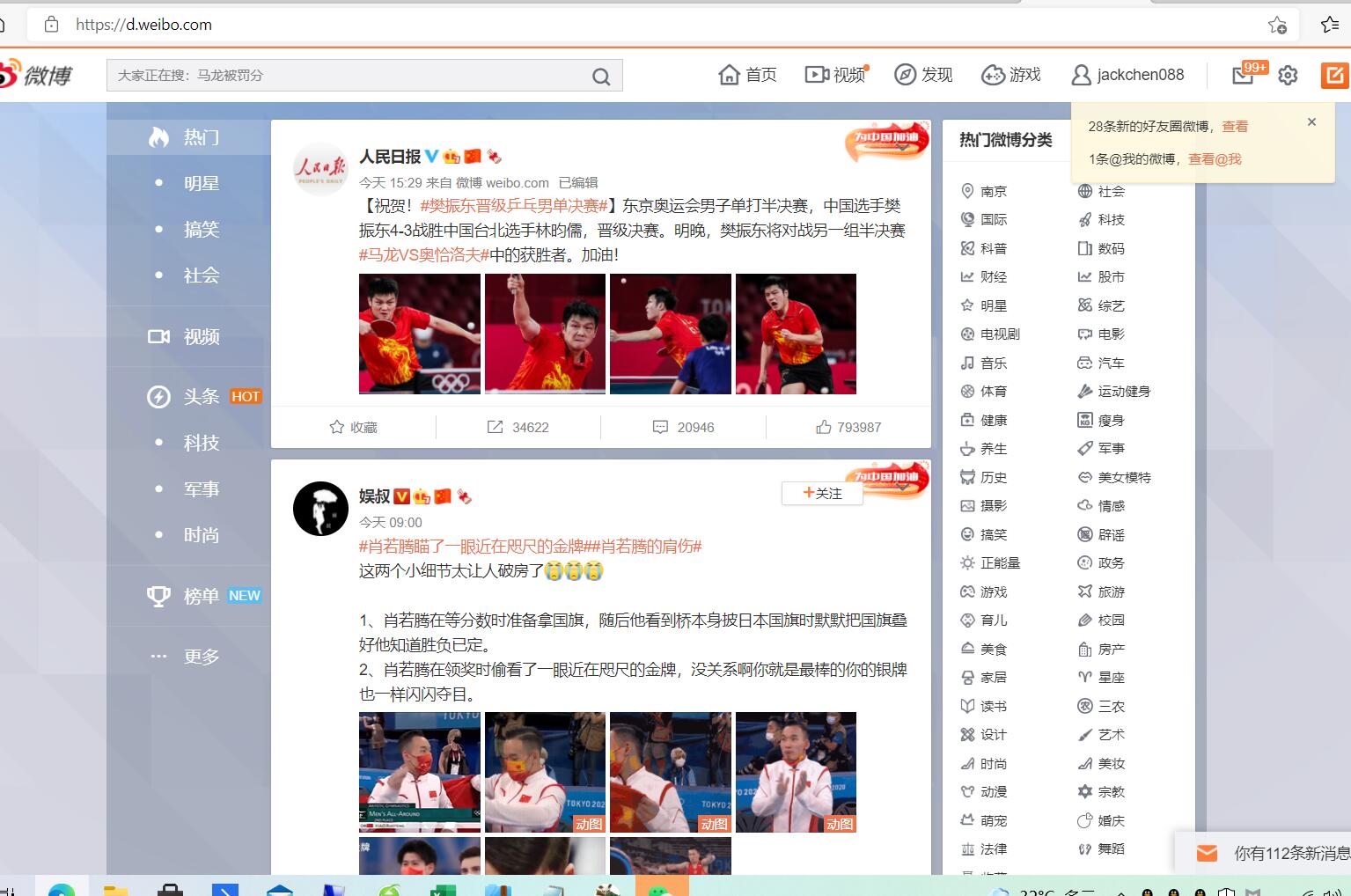Go to 首页 home

coord(748,75)
